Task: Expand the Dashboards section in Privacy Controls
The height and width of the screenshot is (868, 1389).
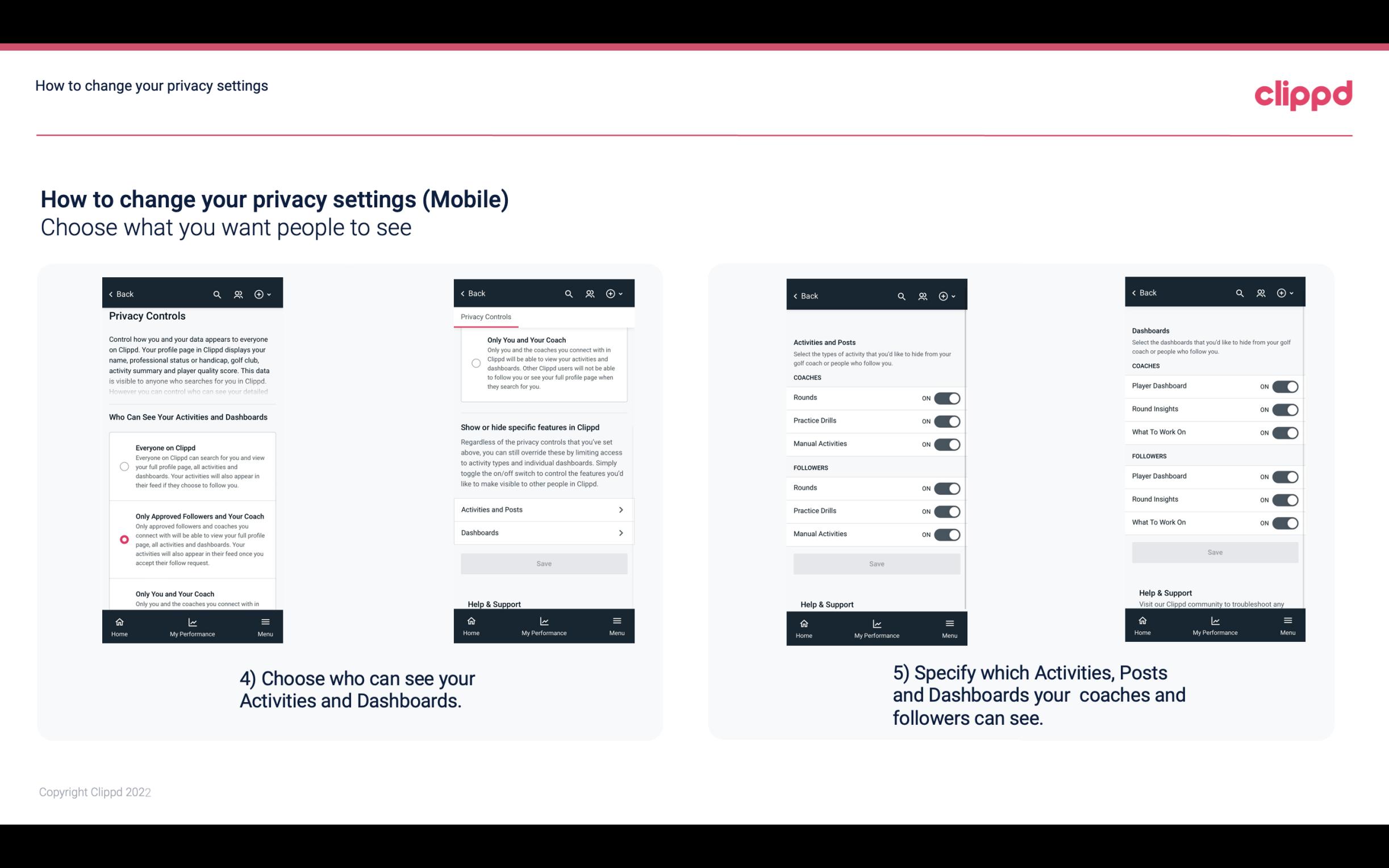Action: (x=543, y=532)
